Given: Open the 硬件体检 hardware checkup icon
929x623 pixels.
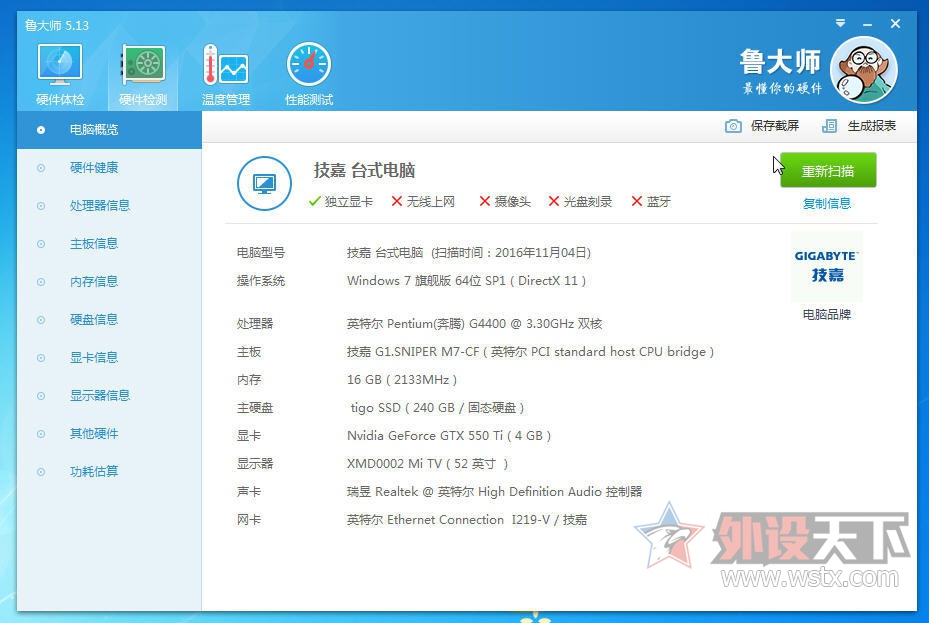Looking at the screenshot, I should click(60, 75).
